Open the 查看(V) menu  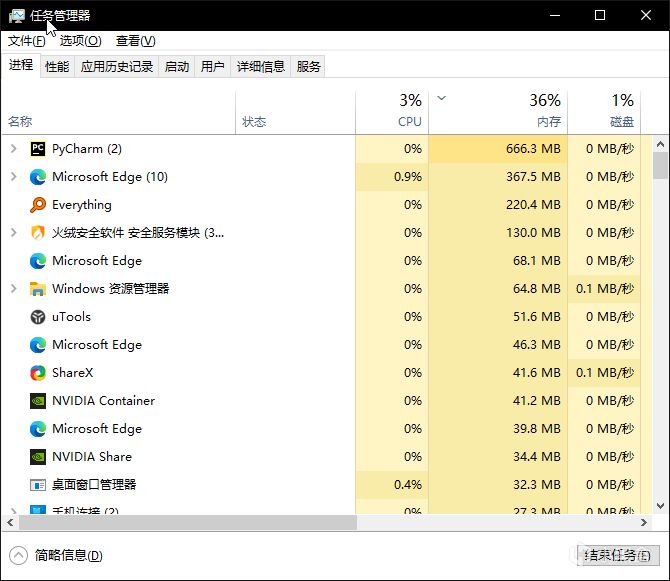pos(135,41)
